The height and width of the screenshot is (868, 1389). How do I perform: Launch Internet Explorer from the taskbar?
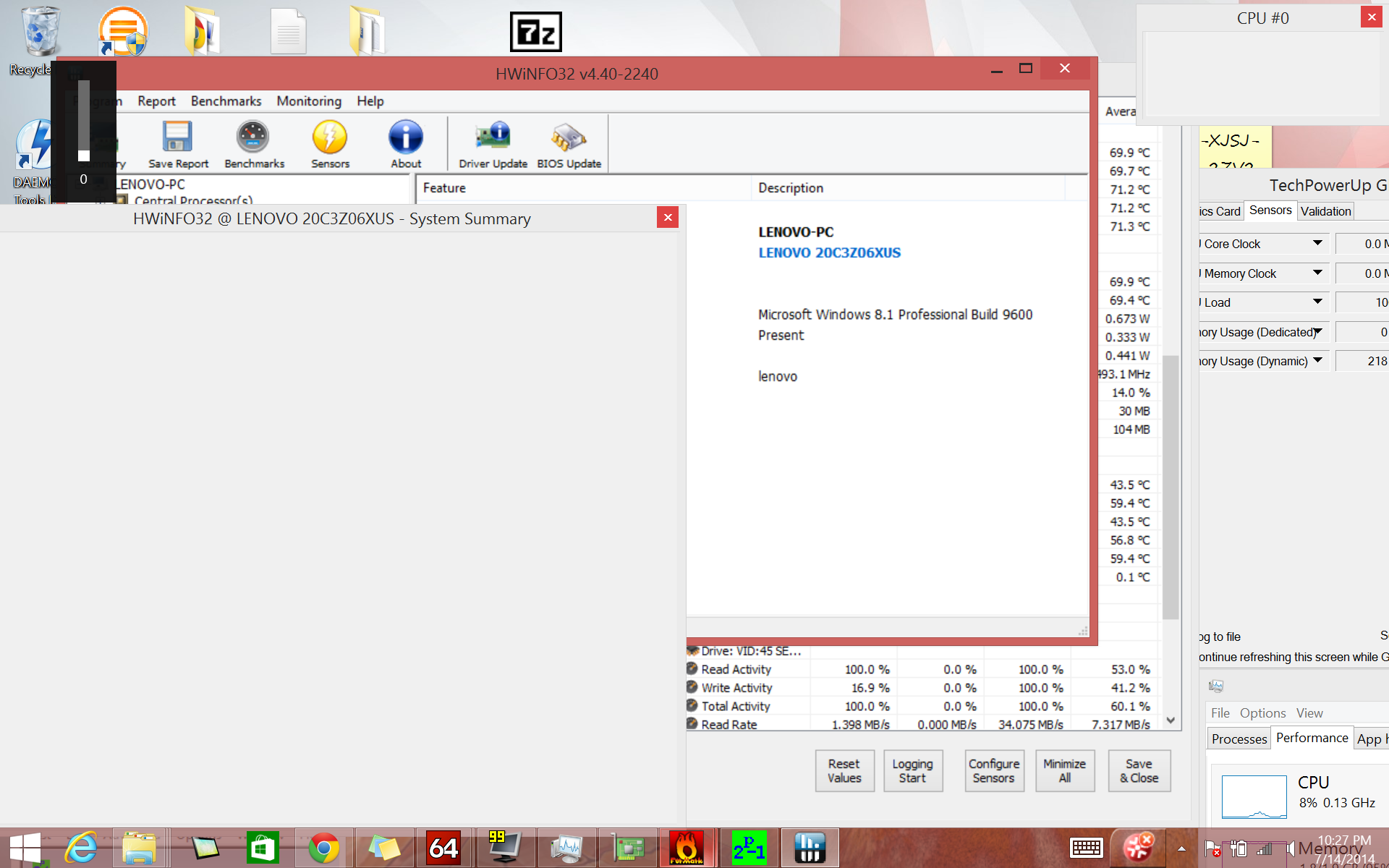pos(81,848)
